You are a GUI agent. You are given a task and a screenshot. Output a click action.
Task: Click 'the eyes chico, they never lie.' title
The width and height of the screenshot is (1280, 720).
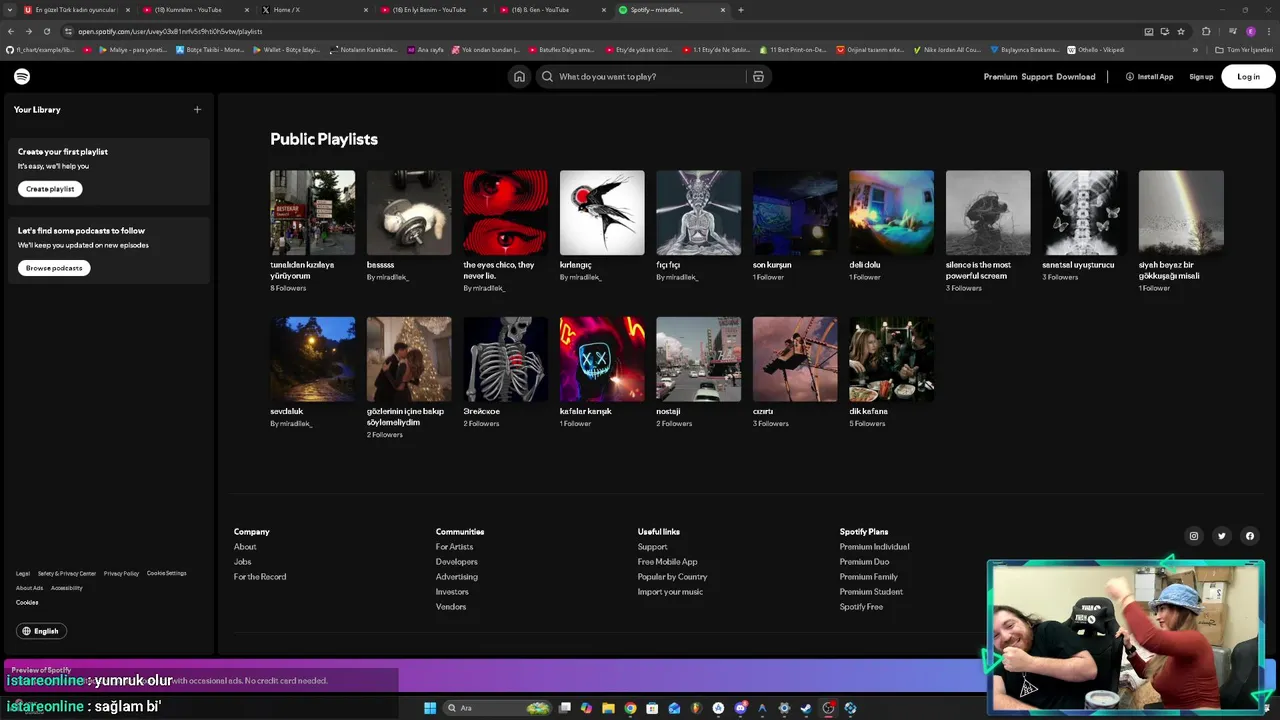click(x=500, y=270)
